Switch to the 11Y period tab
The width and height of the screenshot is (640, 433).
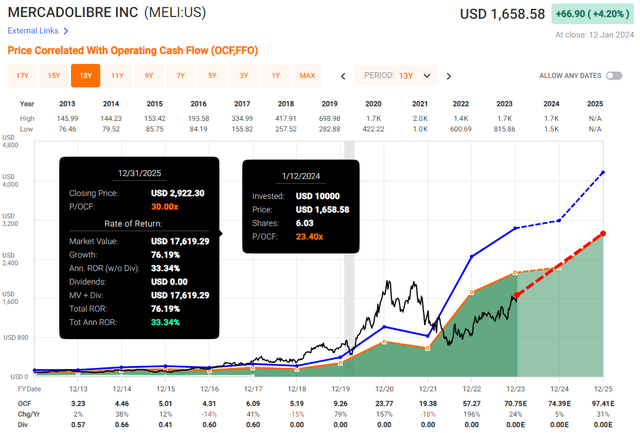117,75
